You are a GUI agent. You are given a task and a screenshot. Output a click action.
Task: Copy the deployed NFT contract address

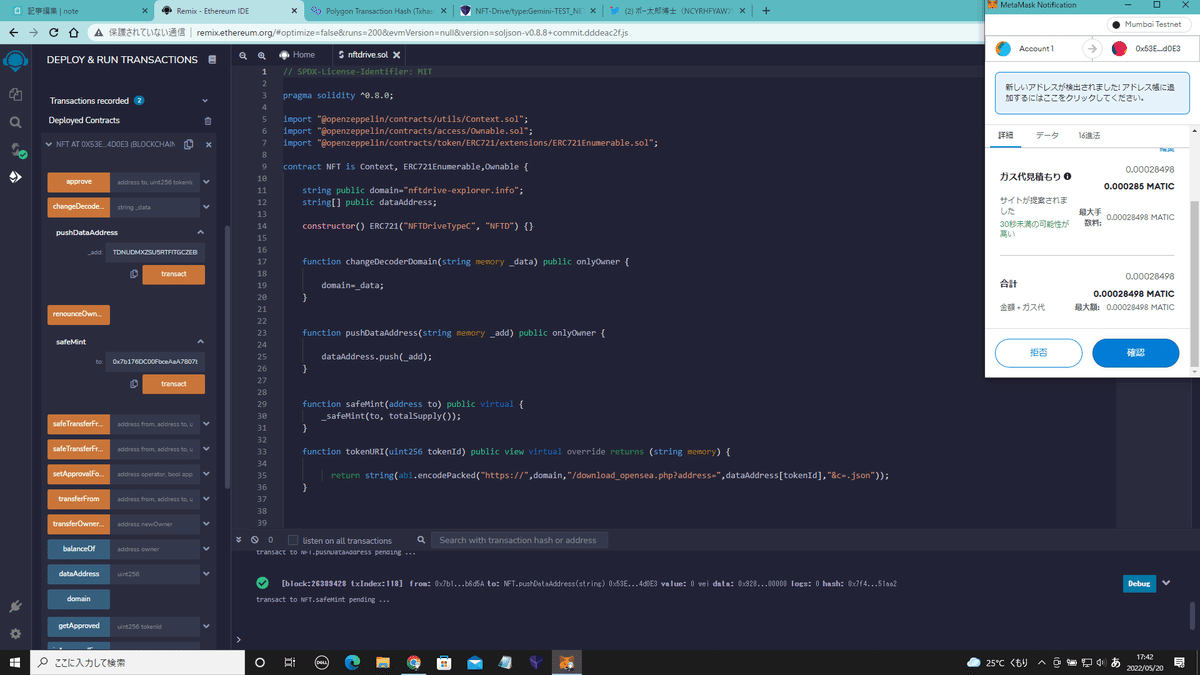pos(187,144)
